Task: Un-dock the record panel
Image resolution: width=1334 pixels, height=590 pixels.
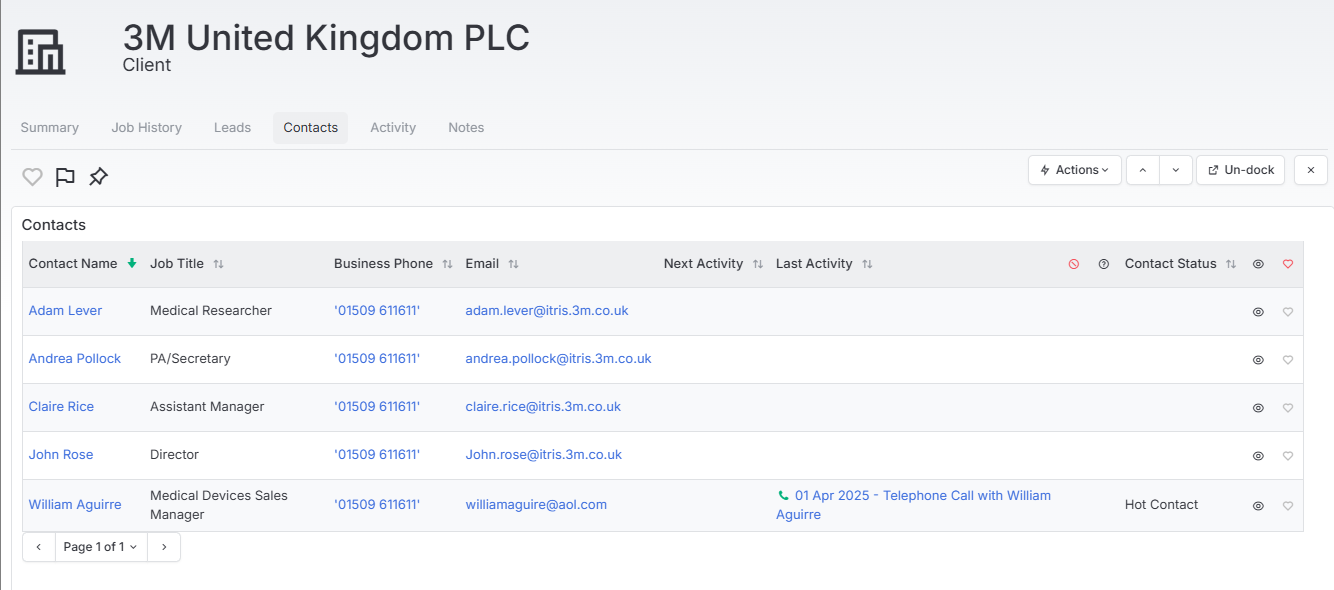Action: click(1241, 170)
